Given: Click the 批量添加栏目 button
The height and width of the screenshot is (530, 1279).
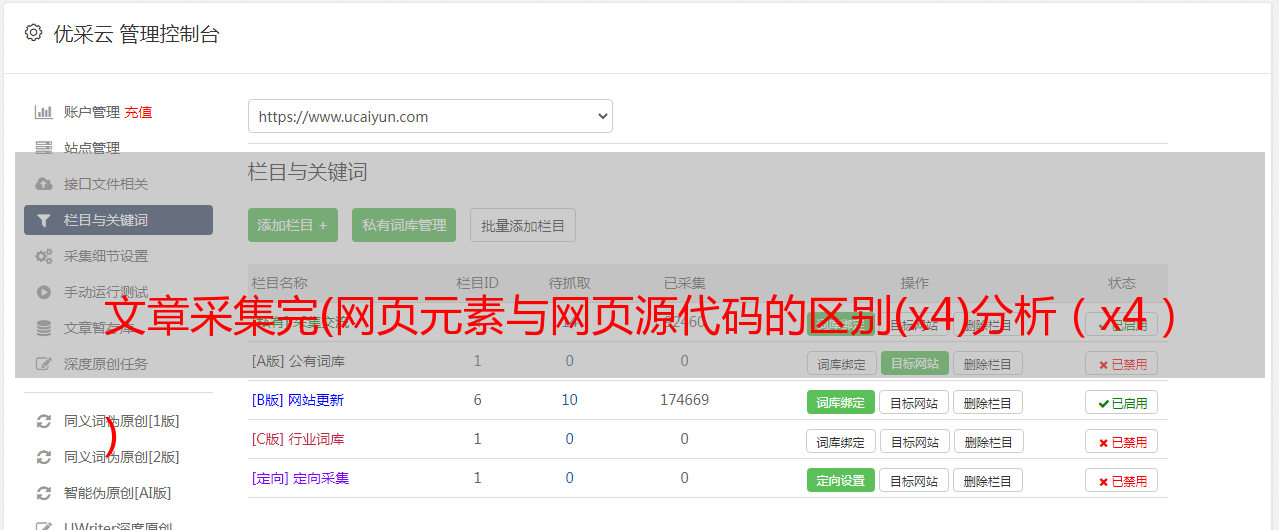Looking at the screenshot, I should tap(523, 225).
